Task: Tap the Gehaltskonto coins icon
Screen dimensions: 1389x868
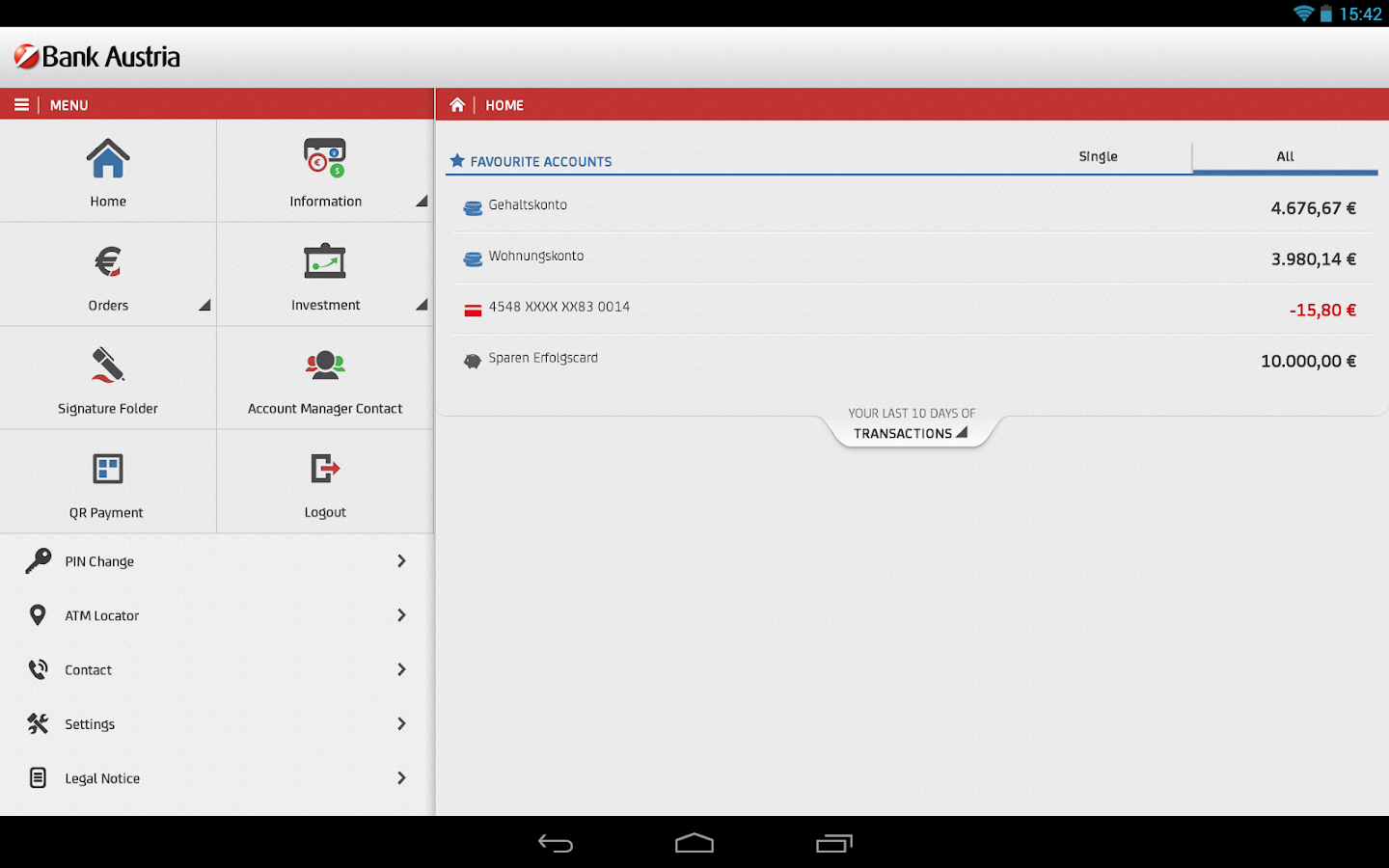Action: [x=473, y=208]
